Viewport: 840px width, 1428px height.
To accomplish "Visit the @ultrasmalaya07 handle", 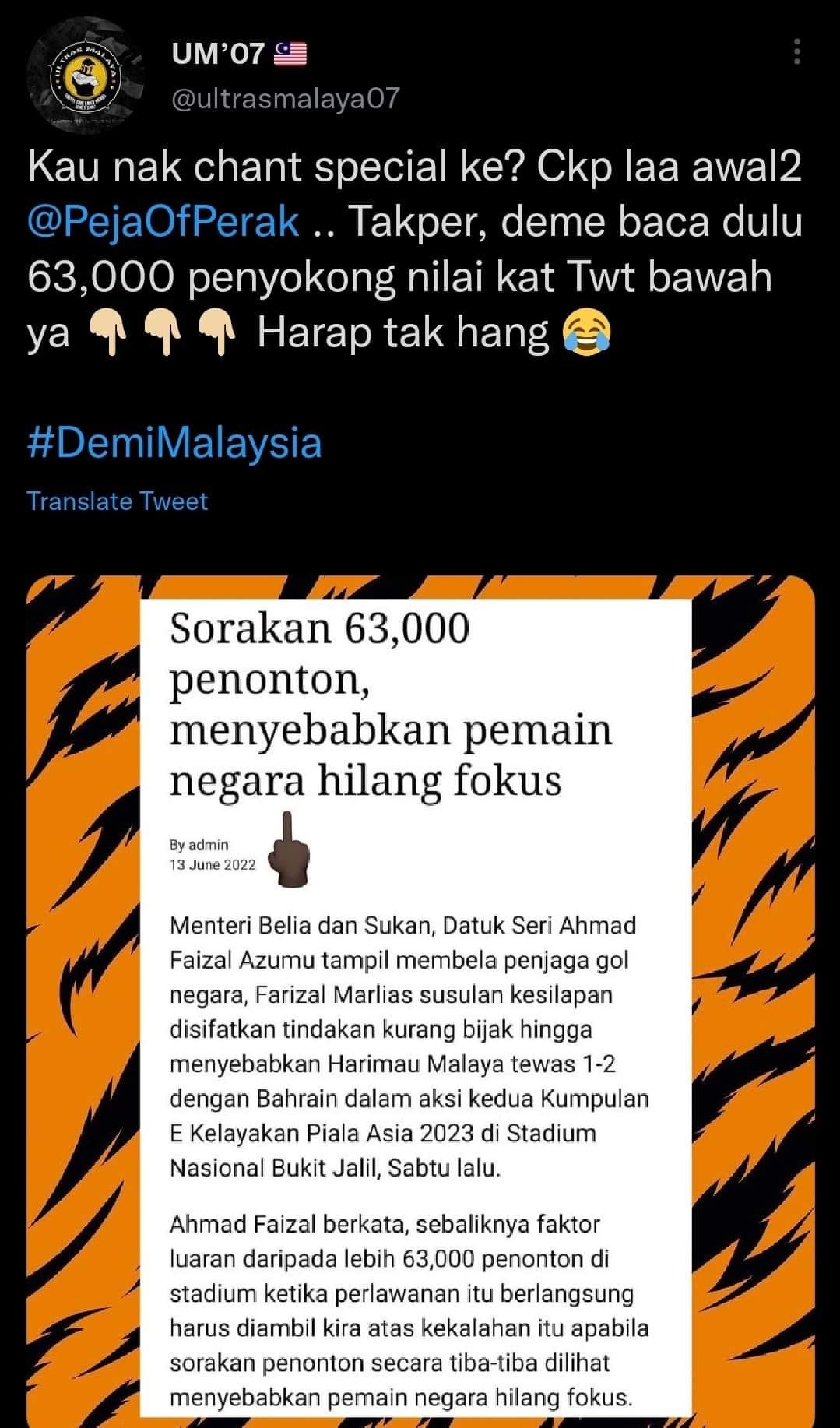I will tap(285, 97).
